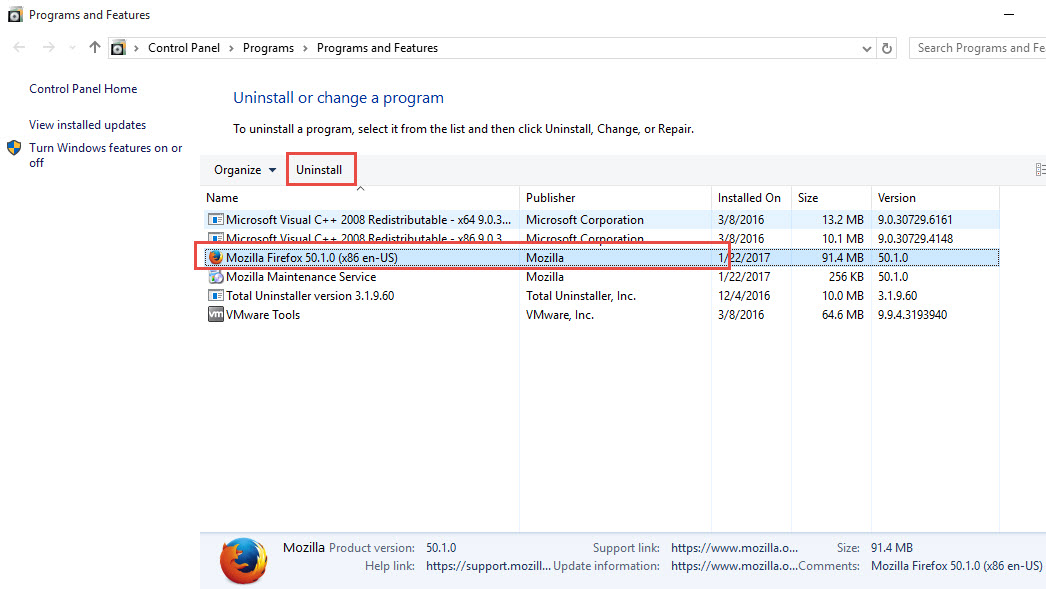This screenshot has width=1046, height=589.
Task: Open View installed updates link
Action: click(87, 125)
